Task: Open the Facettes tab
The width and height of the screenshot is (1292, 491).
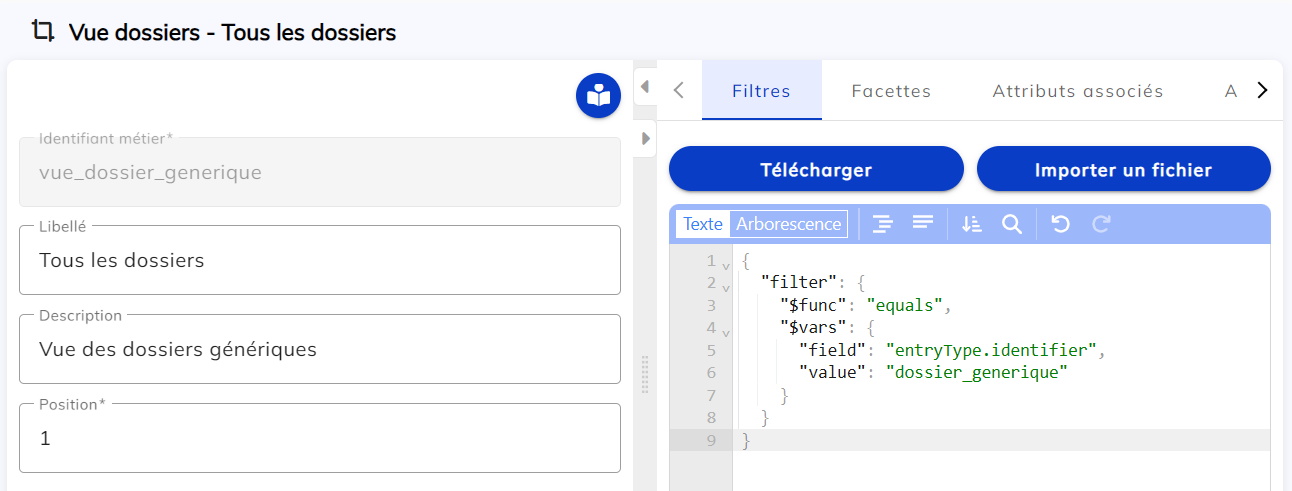Action: [x=891, y=91]
